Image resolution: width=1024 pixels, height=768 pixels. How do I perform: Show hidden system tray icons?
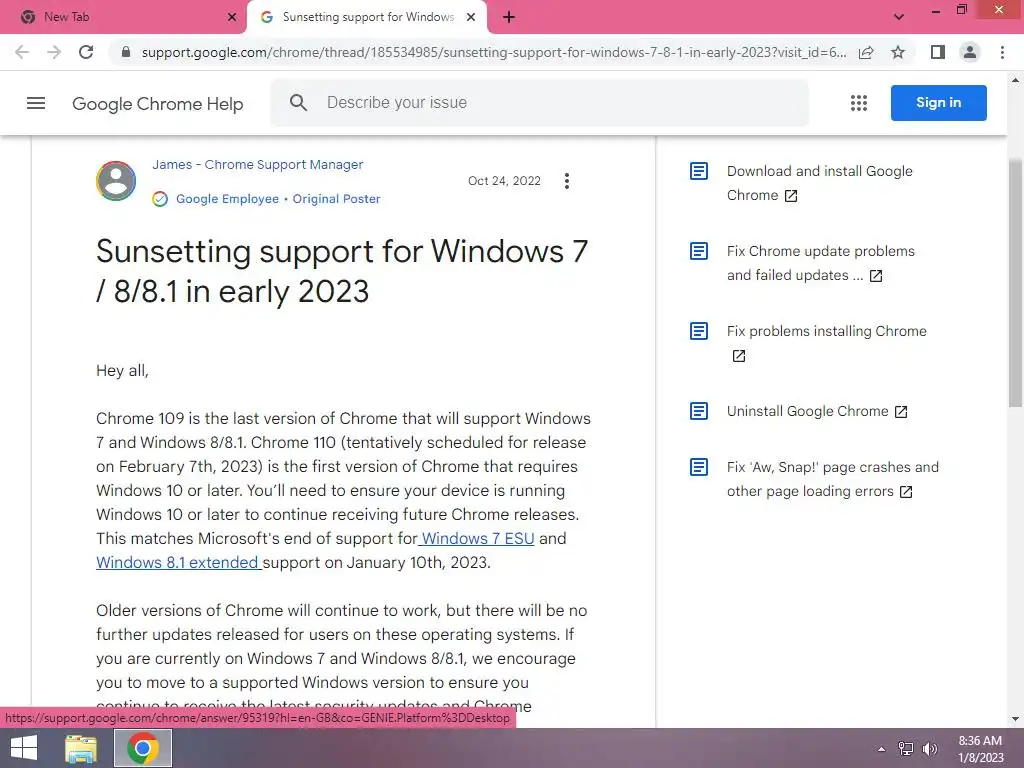click(x=881, y=749)
